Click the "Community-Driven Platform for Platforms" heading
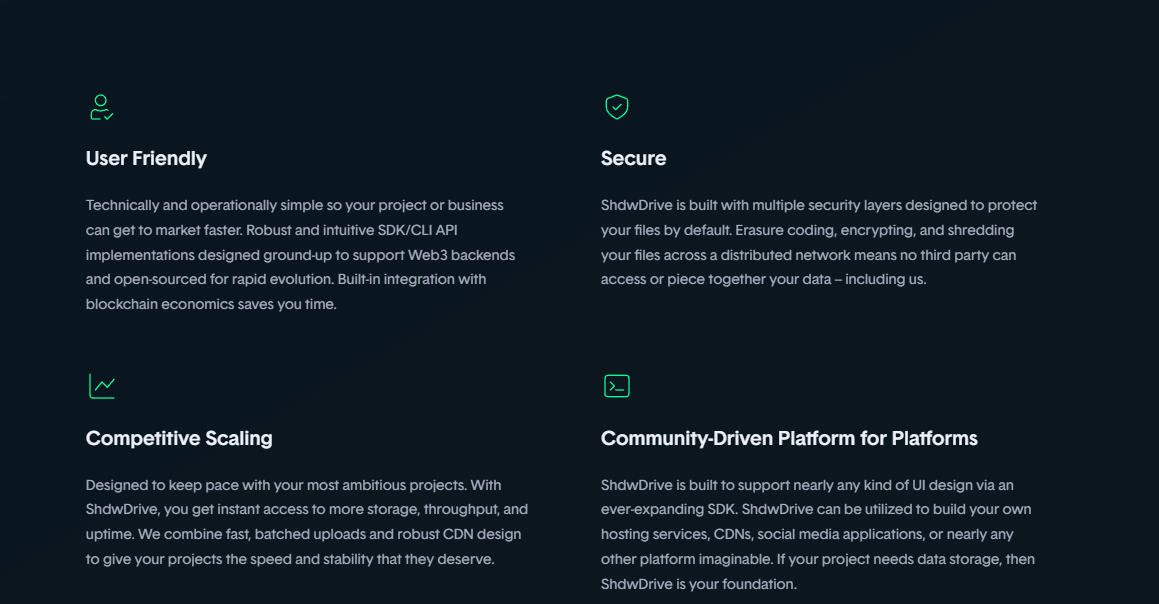Screen dimensions: 1159x604 pyautogui.click(x=789, y=438)
